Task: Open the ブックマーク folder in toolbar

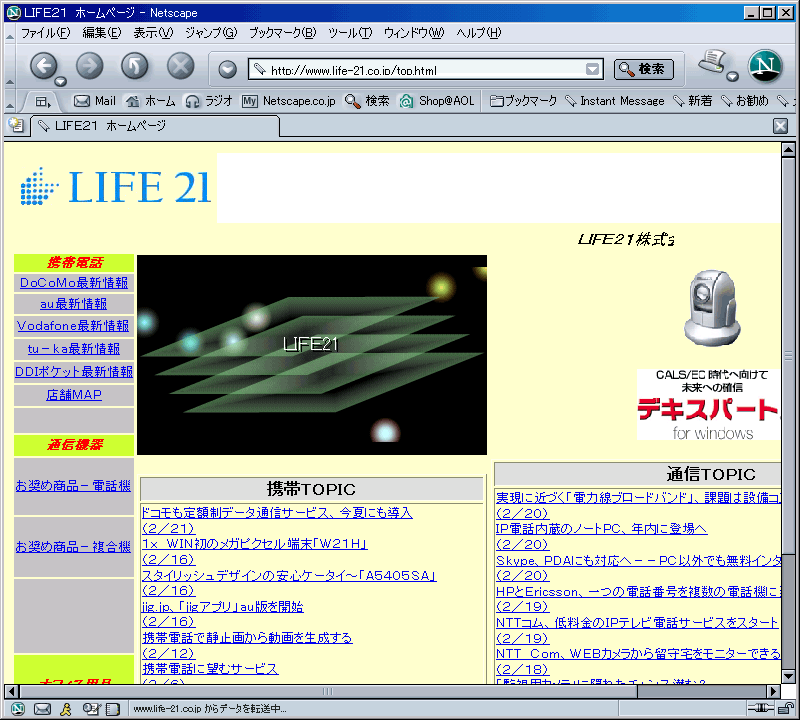Action: click(523, 101)
